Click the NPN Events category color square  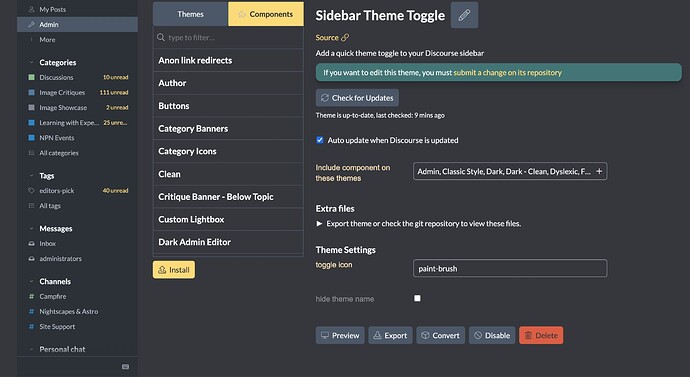31,138
